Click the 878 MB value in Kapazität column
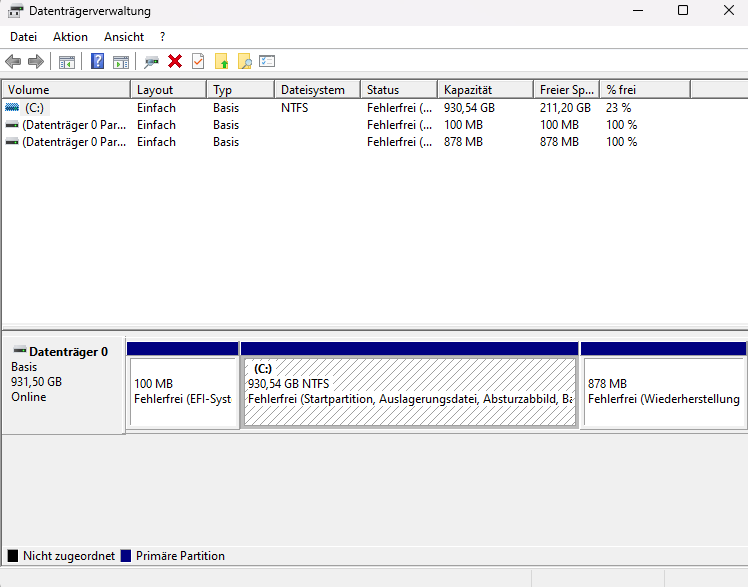 coord(463,142)
